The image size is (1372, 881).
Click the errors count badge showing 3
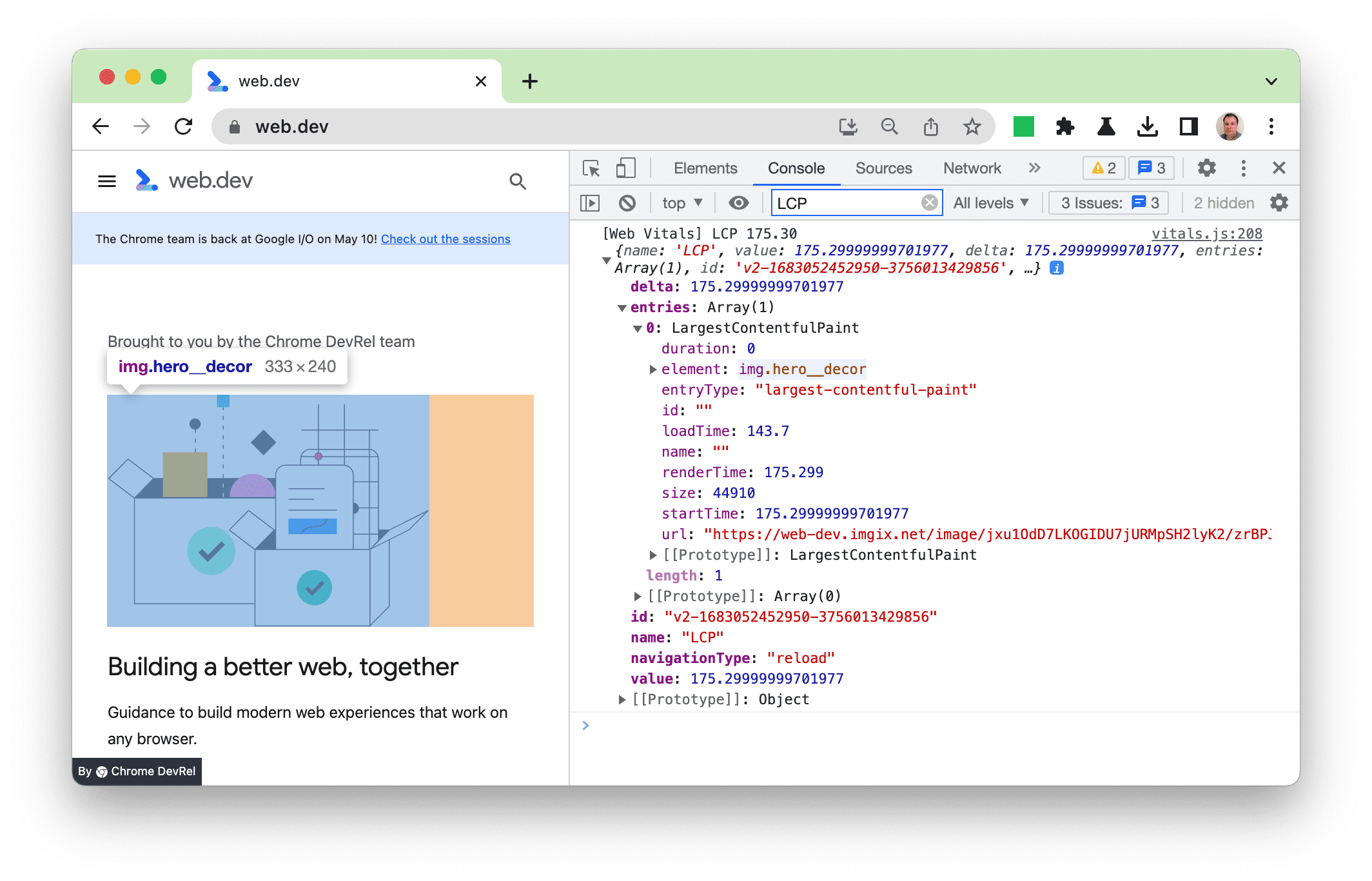1149,168
